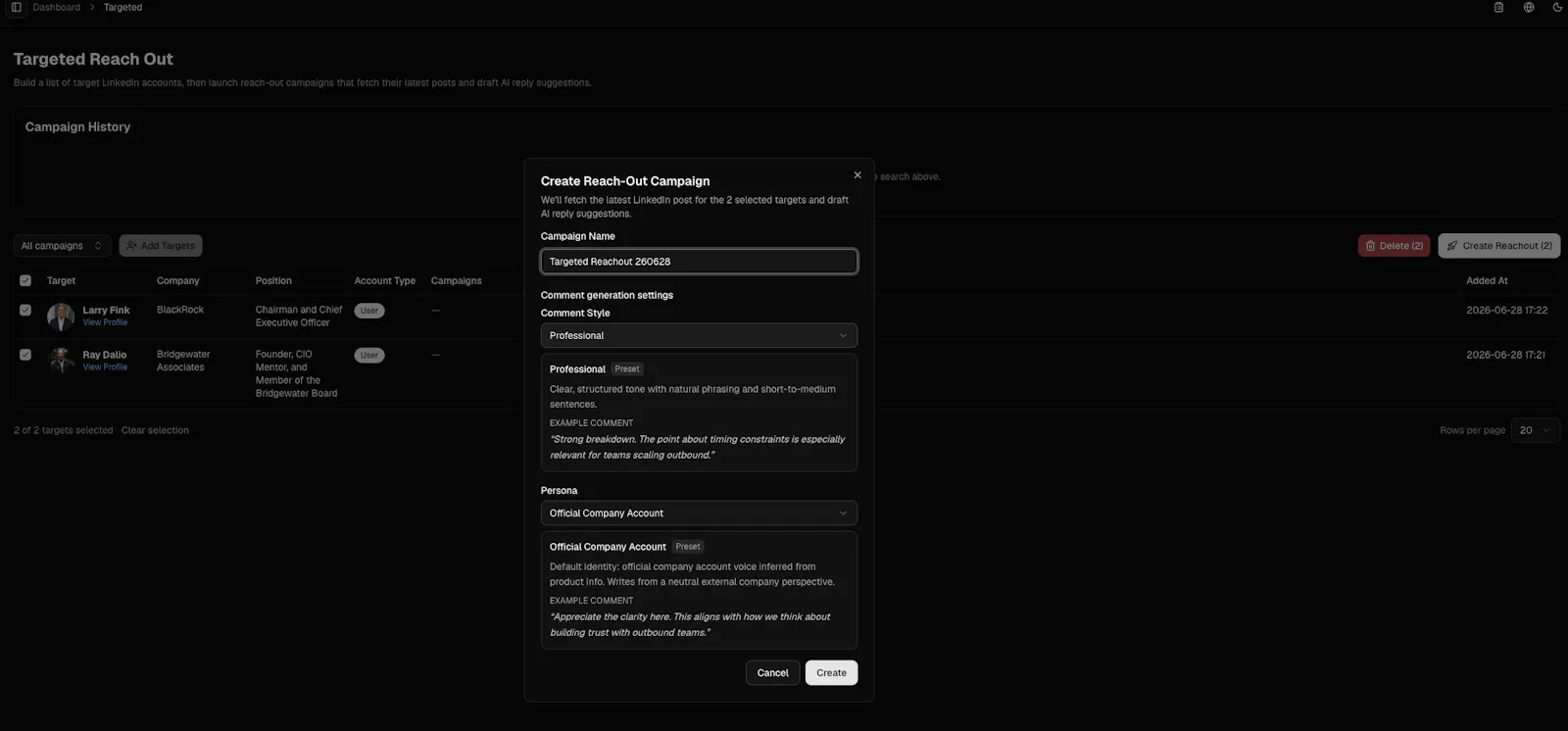Click Clear selection link
Screen dimensions: 1568x731
(x=155, y=430)
